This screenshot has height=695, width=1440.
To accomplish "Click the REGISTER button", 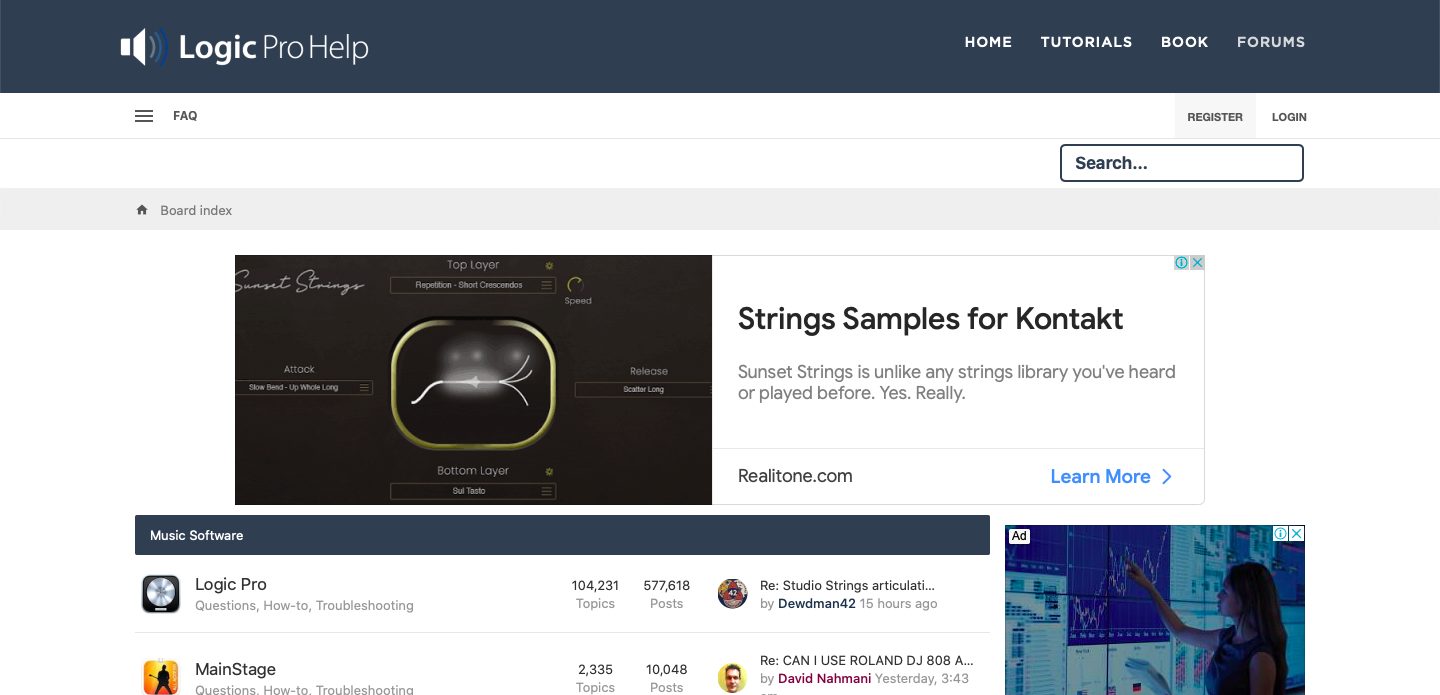I will (x=1215, y=117).
